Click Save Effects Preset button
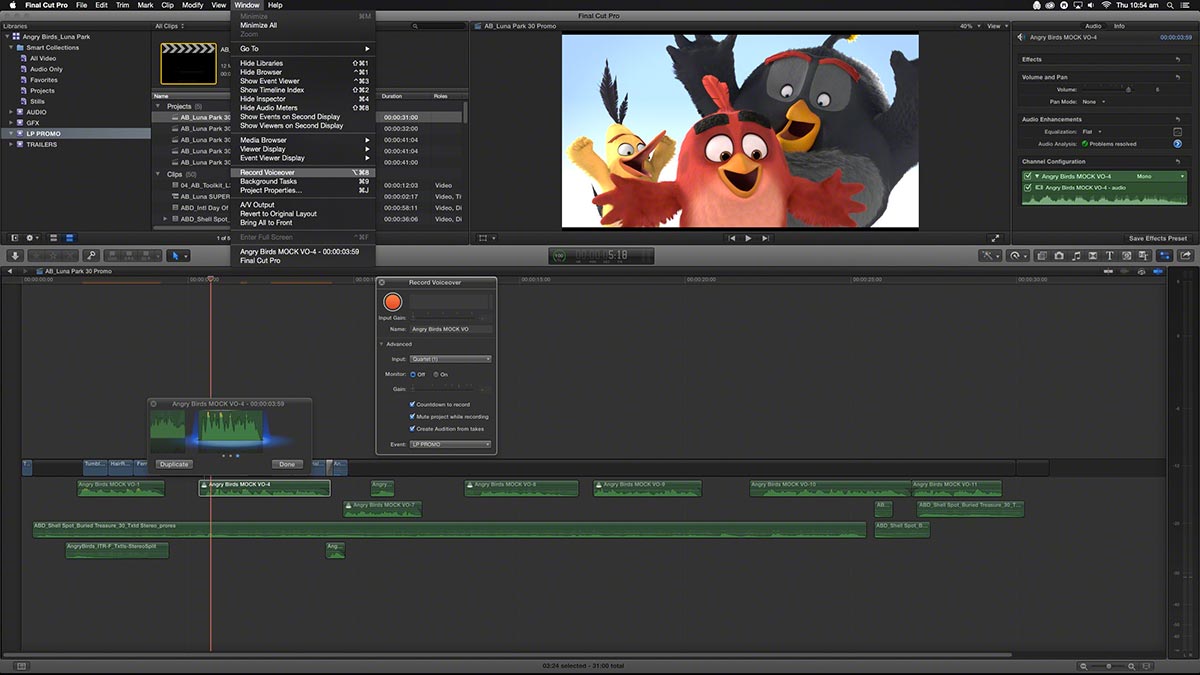Screen dimensions: 1200x675 click(1158, 238)
